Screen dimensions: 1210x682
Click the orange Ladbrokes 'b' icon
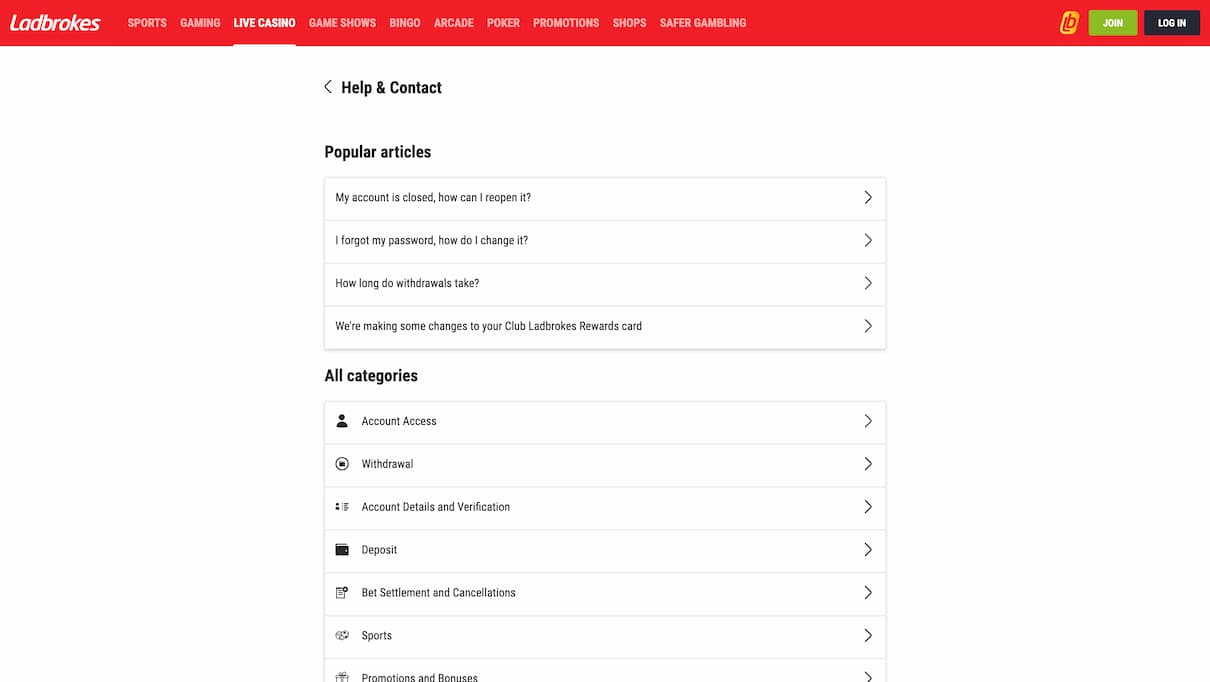click(x=1068, y=22)
